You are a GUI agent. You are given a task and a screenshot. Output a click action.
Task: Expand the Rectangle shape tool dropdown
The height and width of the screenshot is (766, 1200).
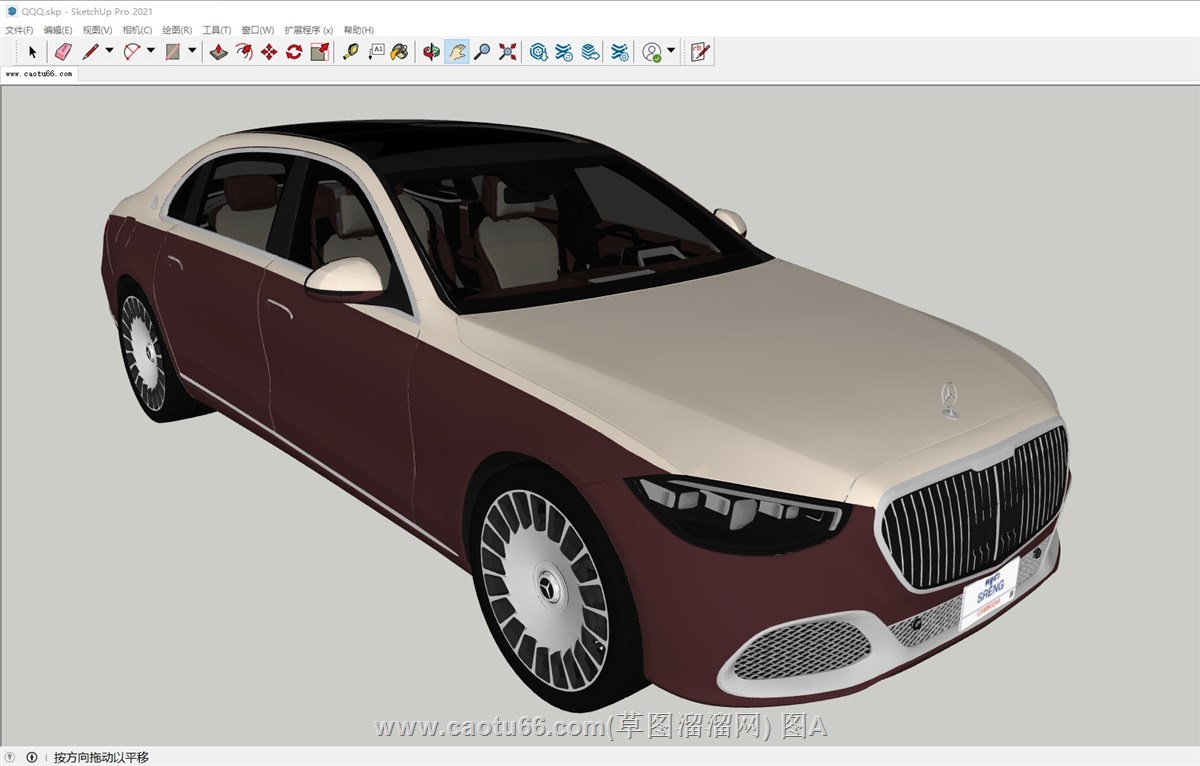(x=192, y=52)
